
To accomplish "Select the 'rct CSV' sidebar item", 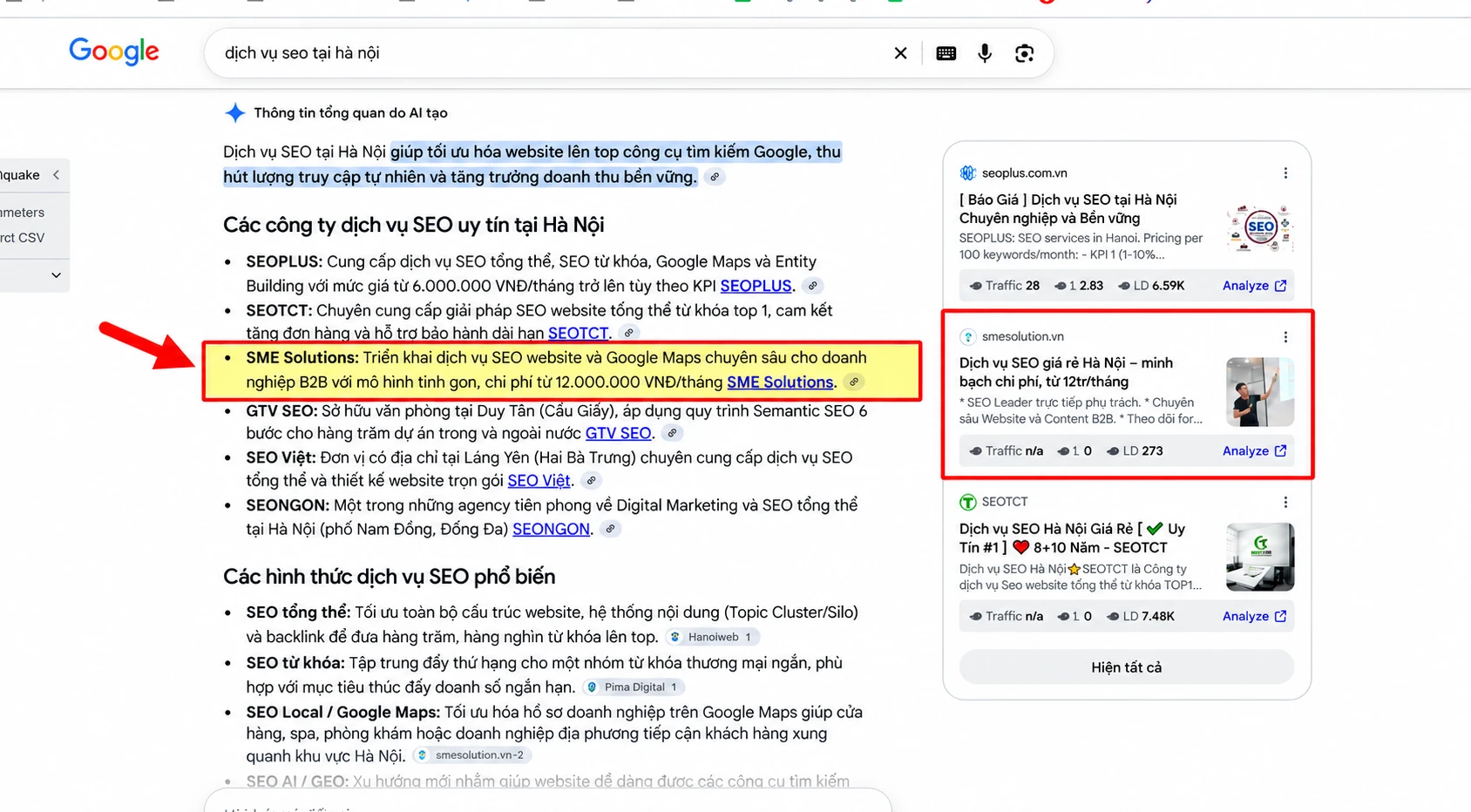I will 23,238.
